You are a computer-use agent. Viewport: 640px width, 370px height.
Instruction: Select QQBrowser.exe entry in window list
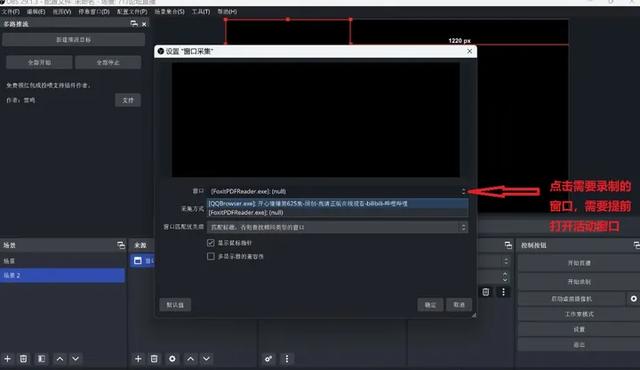click(338, 203)
